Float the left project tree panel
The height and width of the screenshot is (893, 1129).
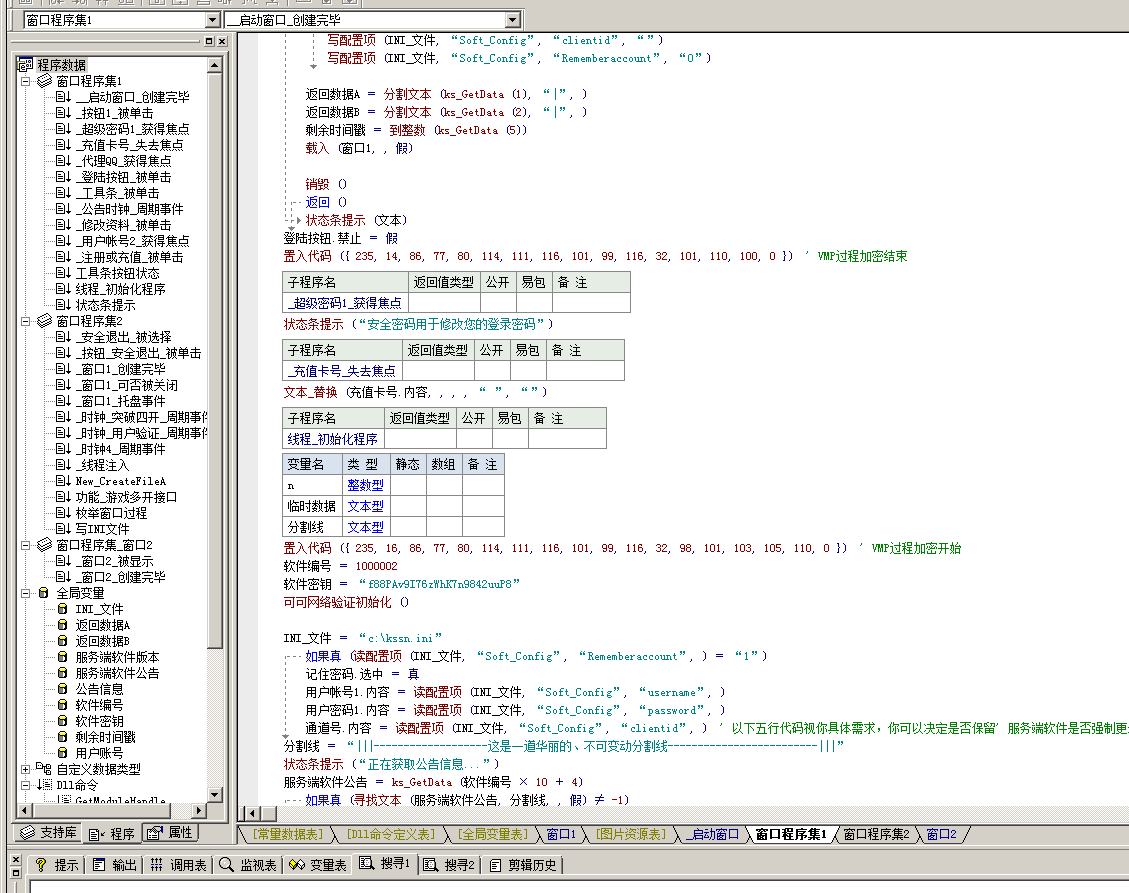click(x=209, y=41)
